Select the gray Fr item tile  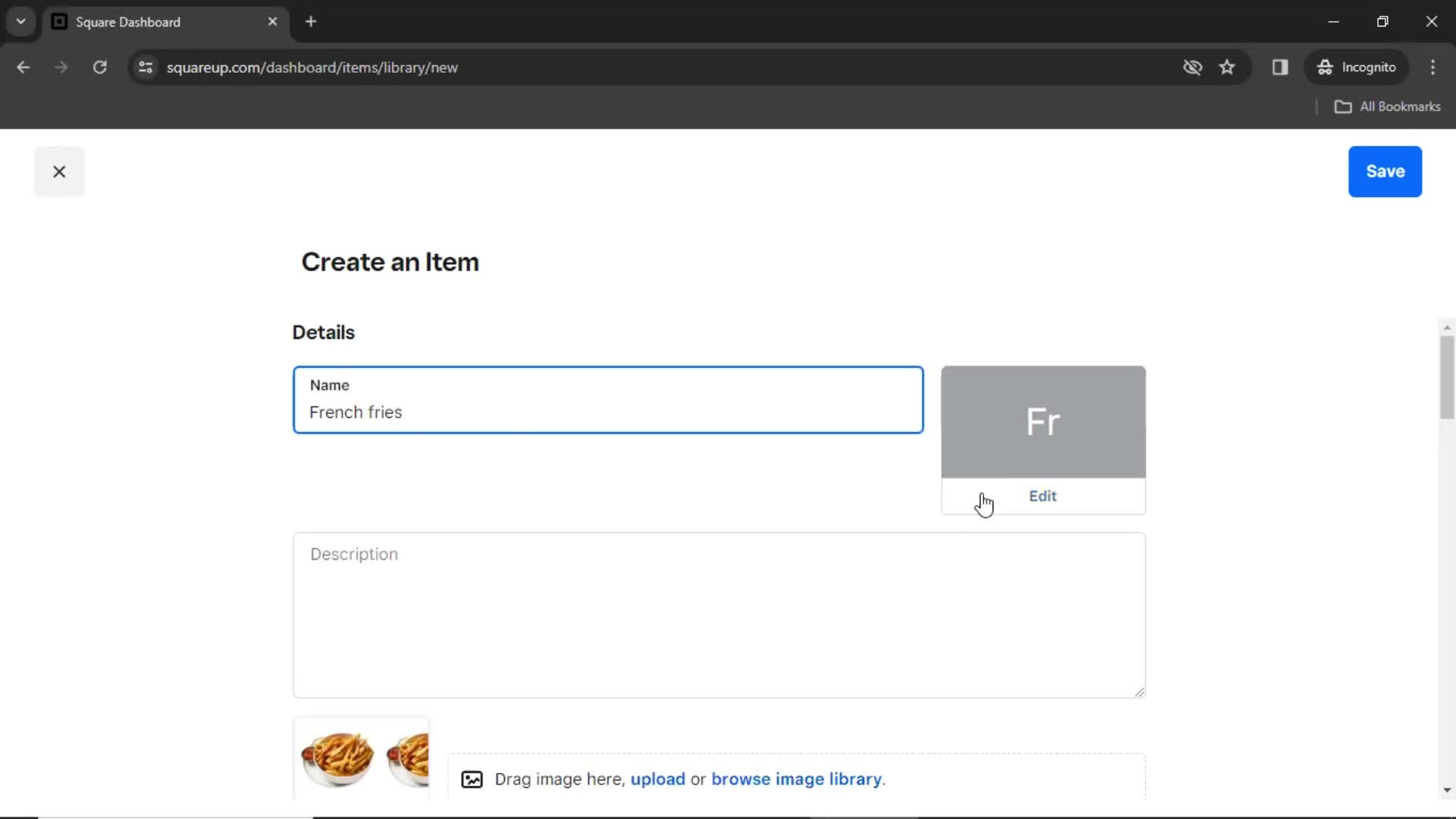pos(1043,422)
